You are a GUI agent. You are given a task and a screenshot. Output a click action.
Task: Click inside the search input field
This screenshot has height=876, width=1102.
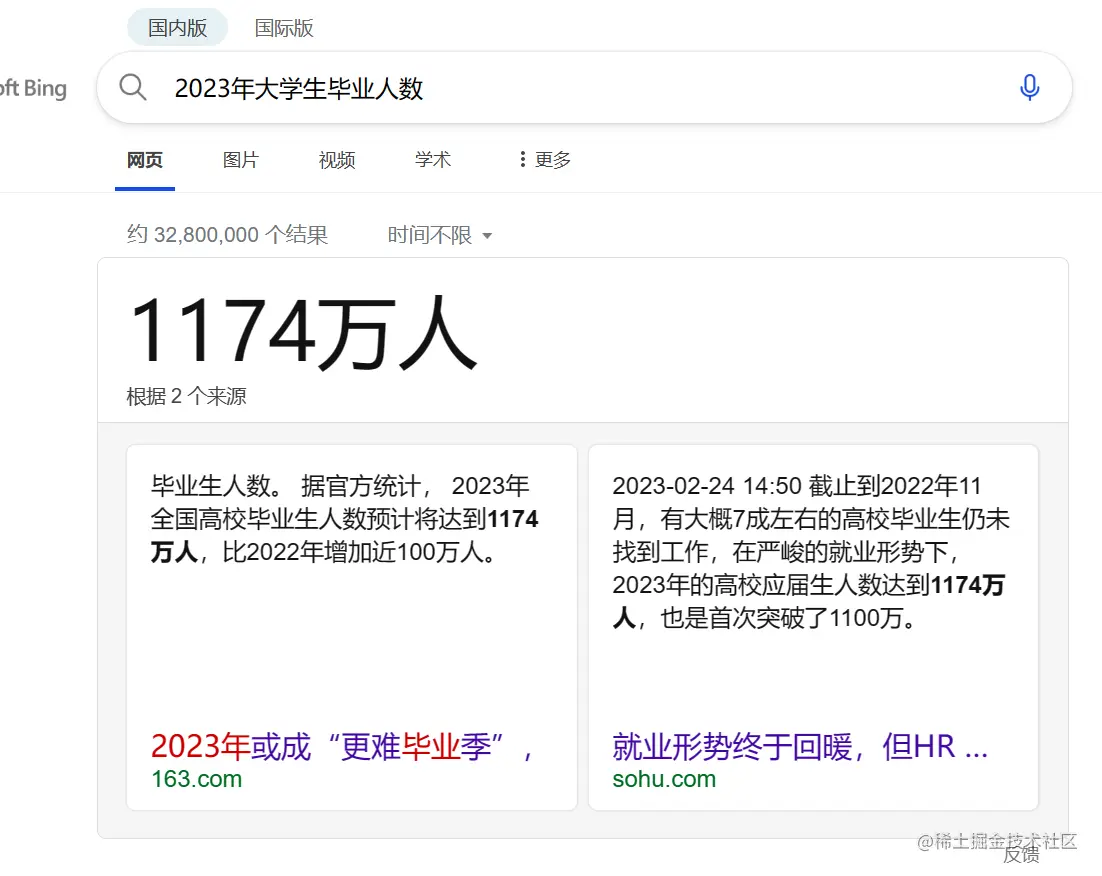point(500,87)
